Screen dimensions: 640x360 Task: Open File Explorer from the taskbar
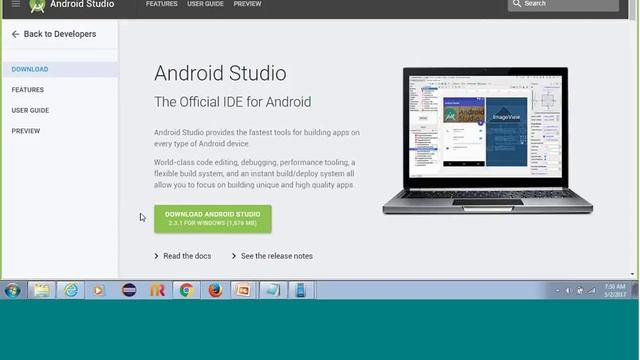point(42,290)
